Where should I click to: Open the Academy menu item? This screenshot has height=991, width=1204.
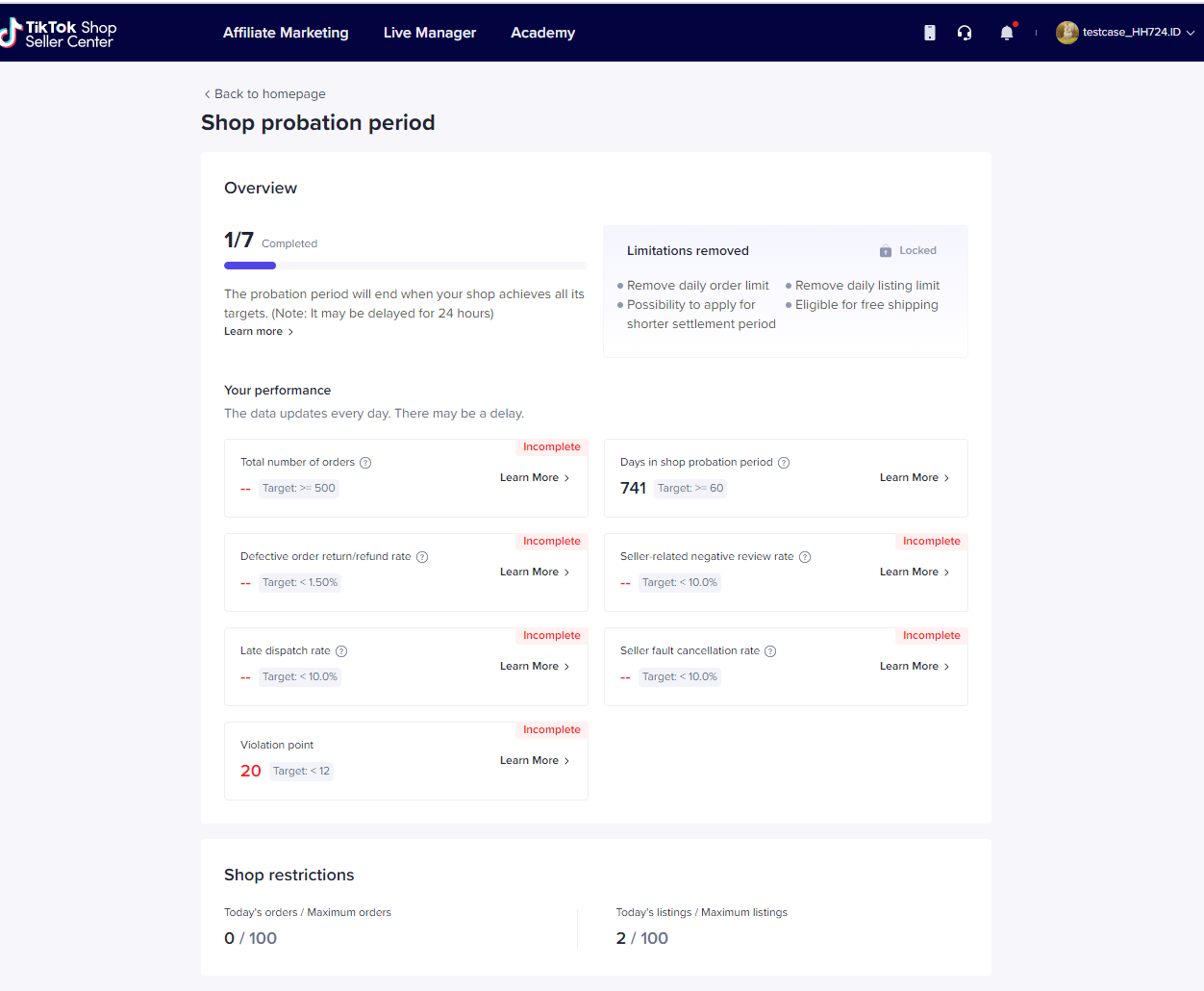coord(542,33)
